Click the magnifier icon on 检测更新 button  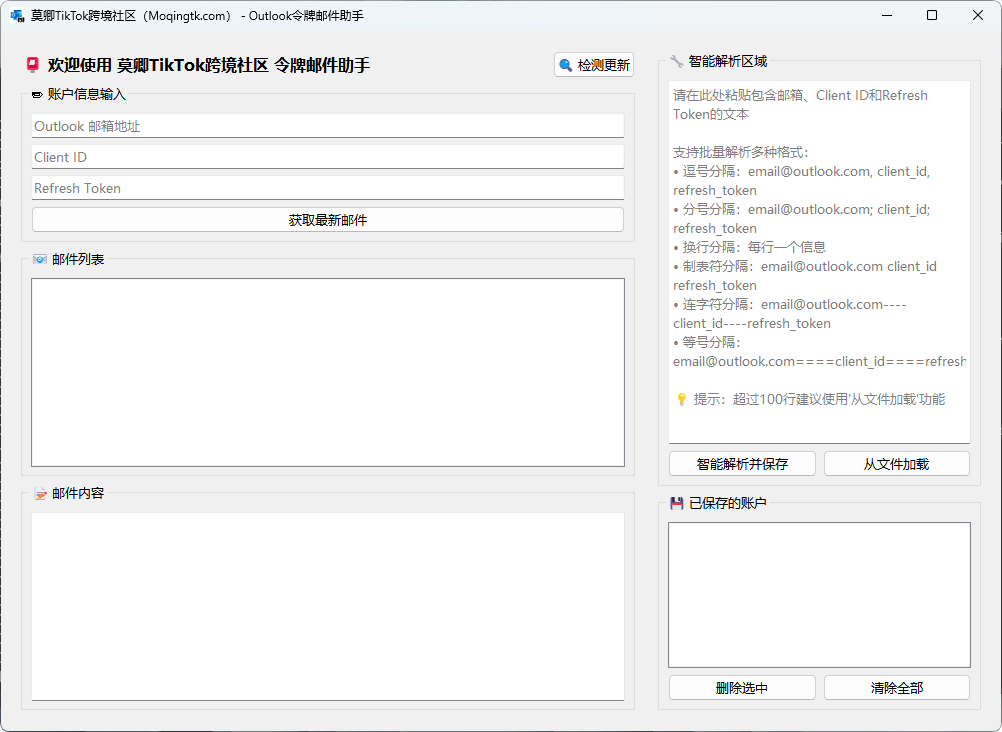[x=566, y=65]
